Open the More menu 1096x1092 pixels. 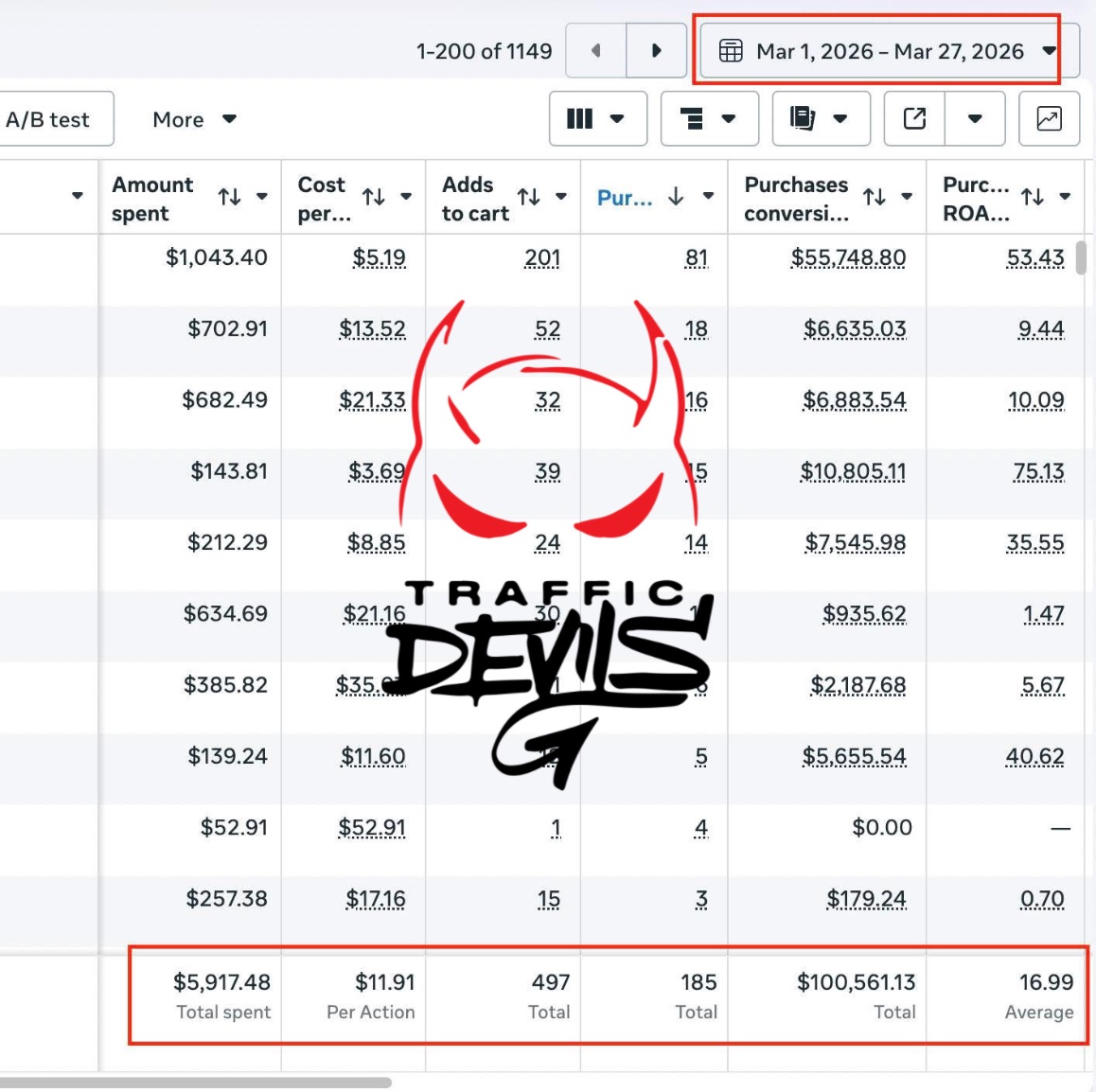click(x=194, y=119)
